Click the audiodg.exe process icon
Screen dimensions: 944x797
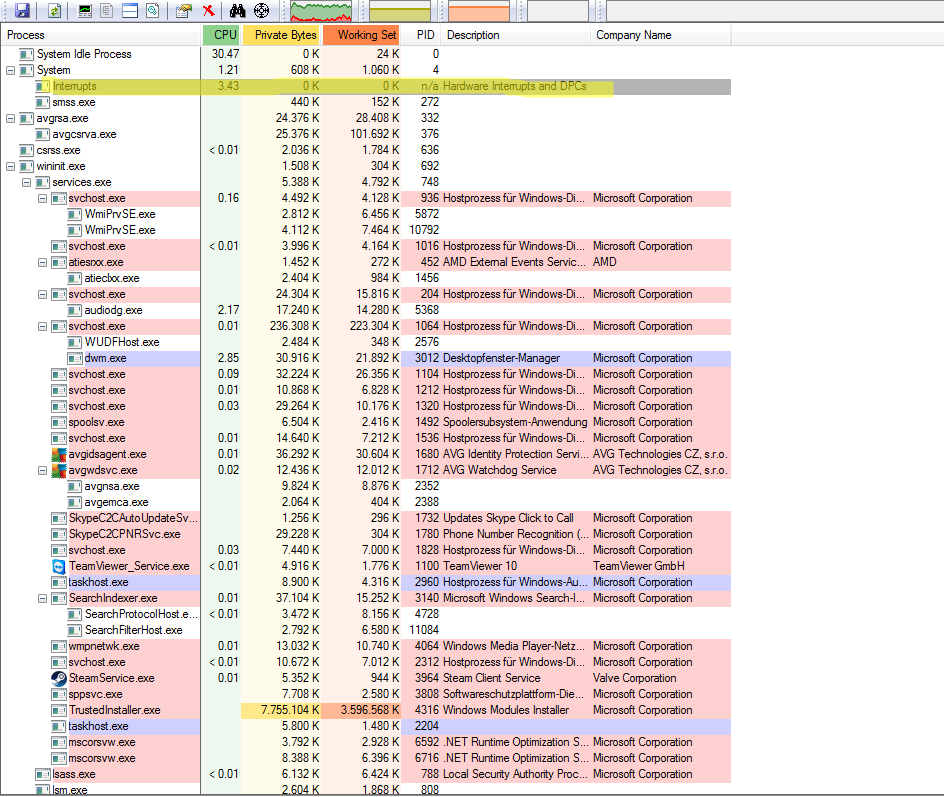(75, 310)
